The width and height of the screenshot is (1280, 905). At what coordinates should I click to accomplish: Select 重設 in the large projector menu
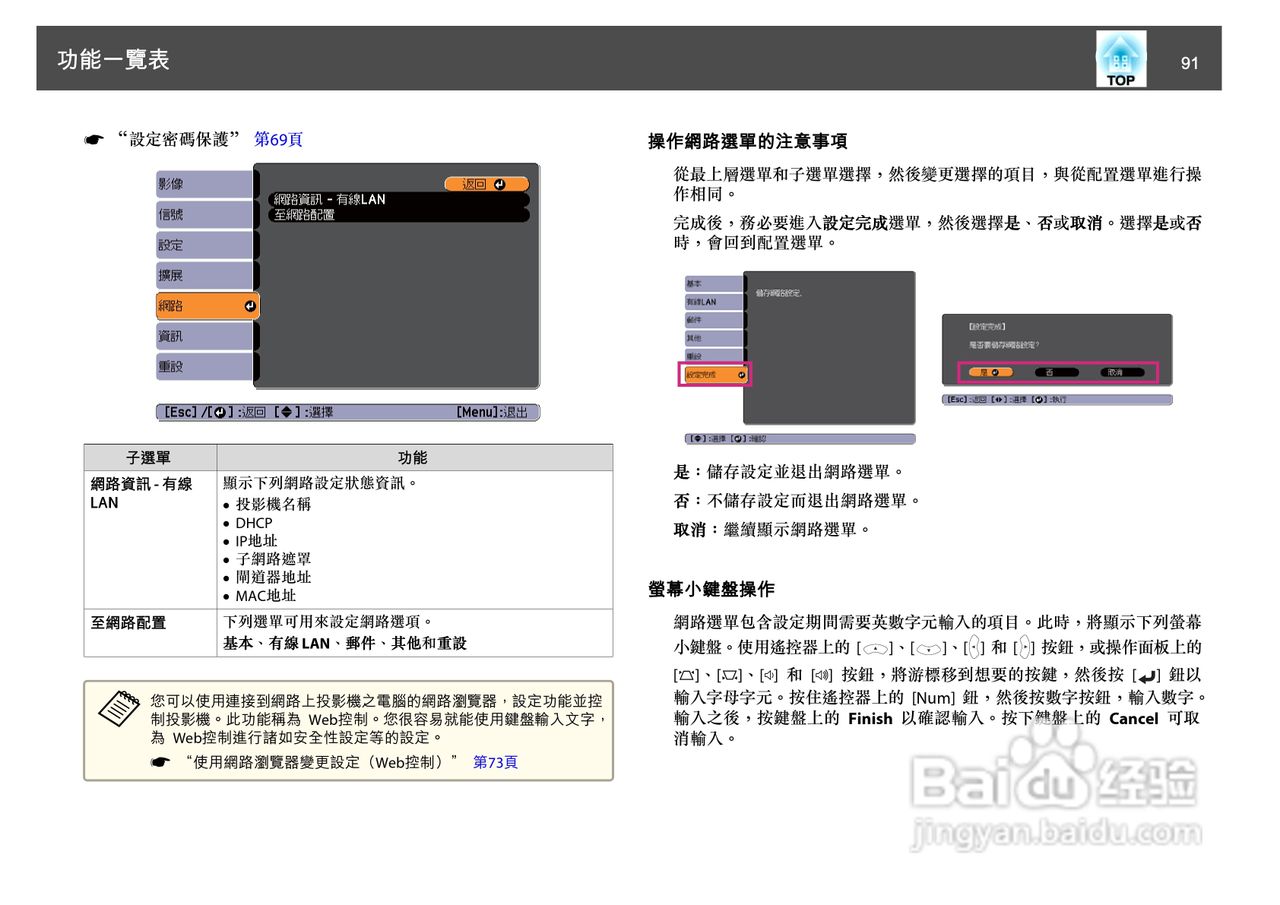point(205,367)
